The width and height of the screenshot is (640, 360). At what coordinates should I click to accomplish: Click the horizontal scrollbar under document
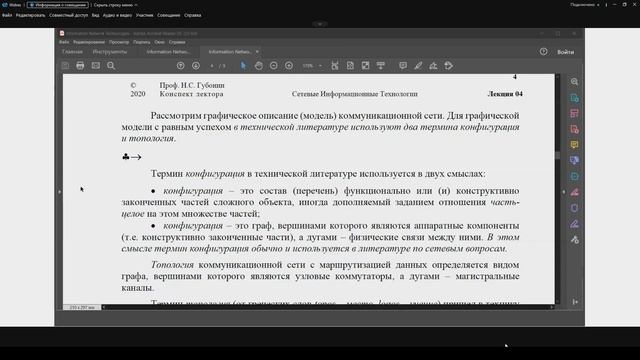pos(328,307)
